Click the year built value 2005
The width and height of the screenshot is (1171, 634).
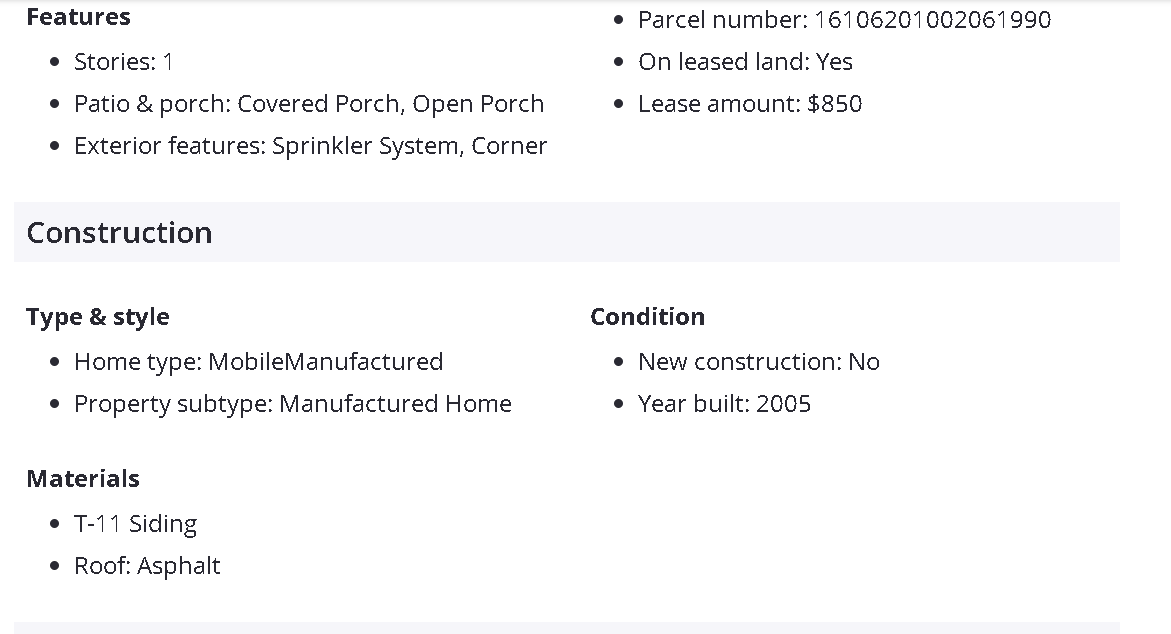click(x=783, y=404)
